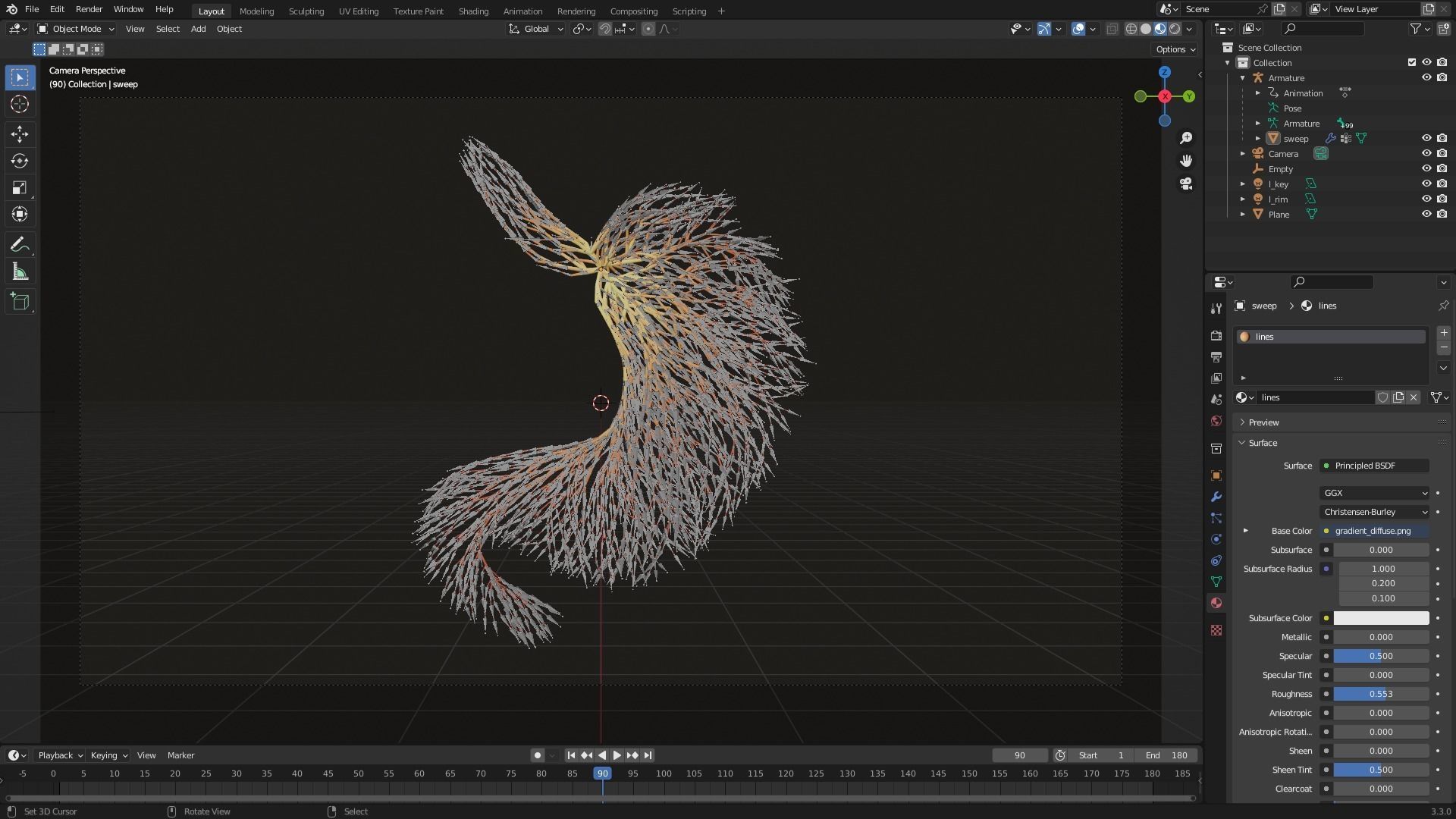Open the Options dropdown in viewport

(x=1175, y=49)
